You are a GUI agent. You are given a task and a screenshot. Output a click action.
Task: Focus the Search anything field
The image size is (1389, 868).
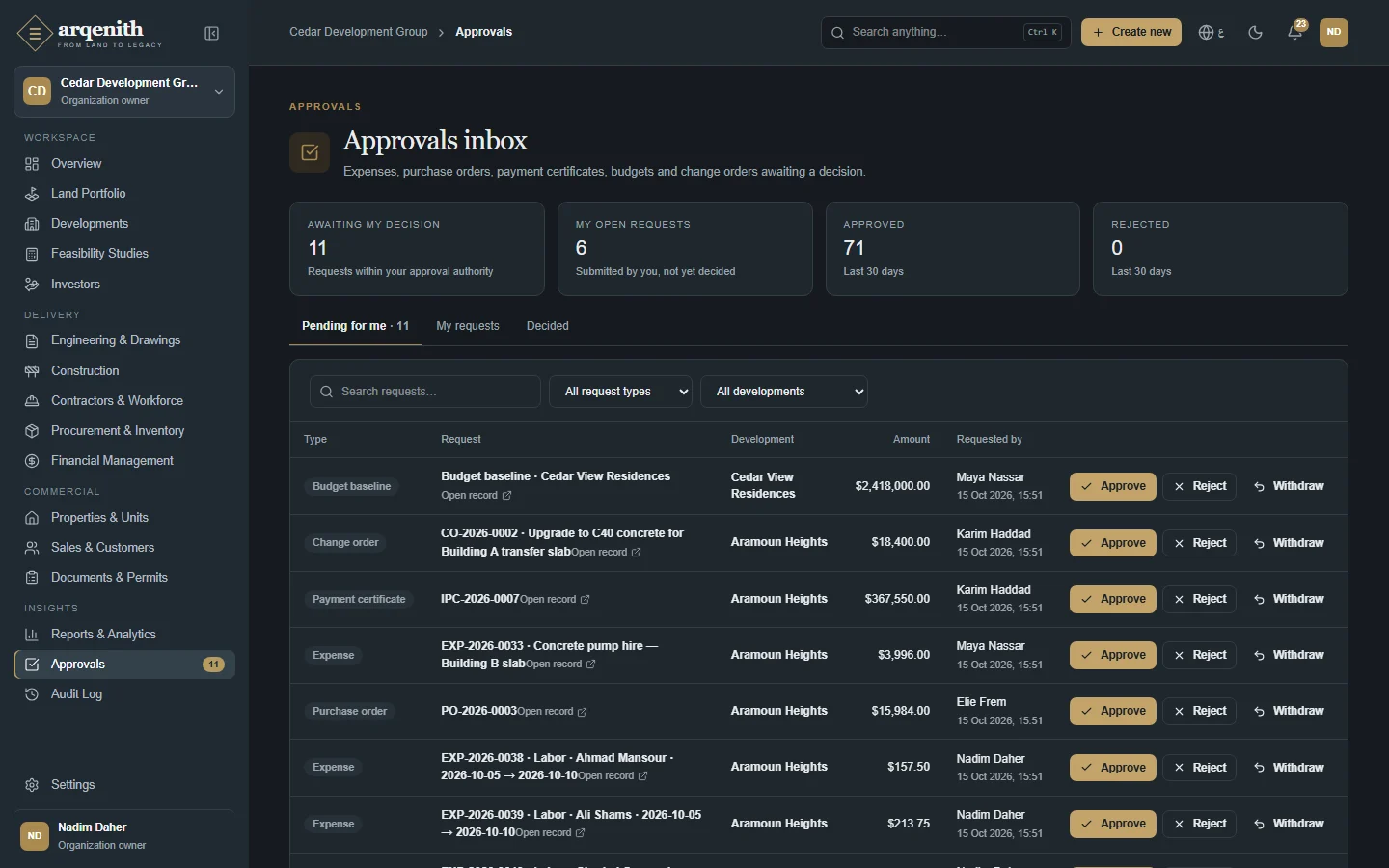tap(945, 32)
